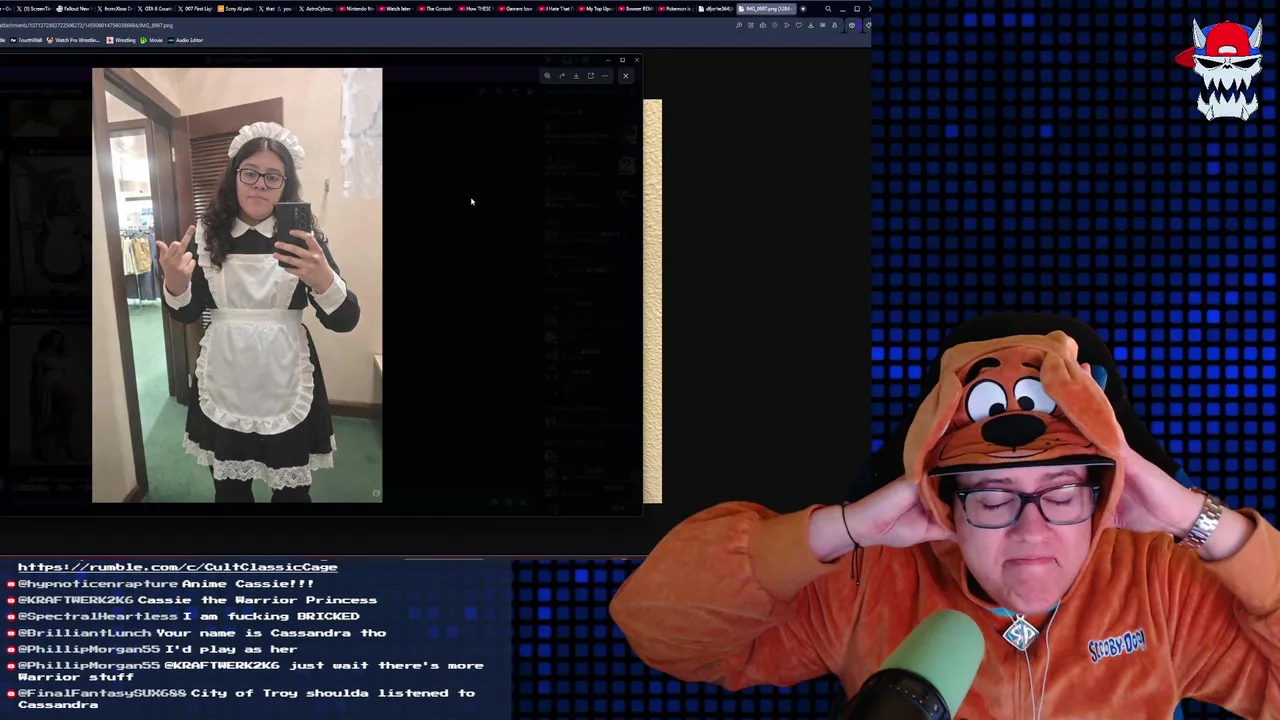Switch to the AstroCyborg tab
1280x720 pixels.
[x=316, y=9]
